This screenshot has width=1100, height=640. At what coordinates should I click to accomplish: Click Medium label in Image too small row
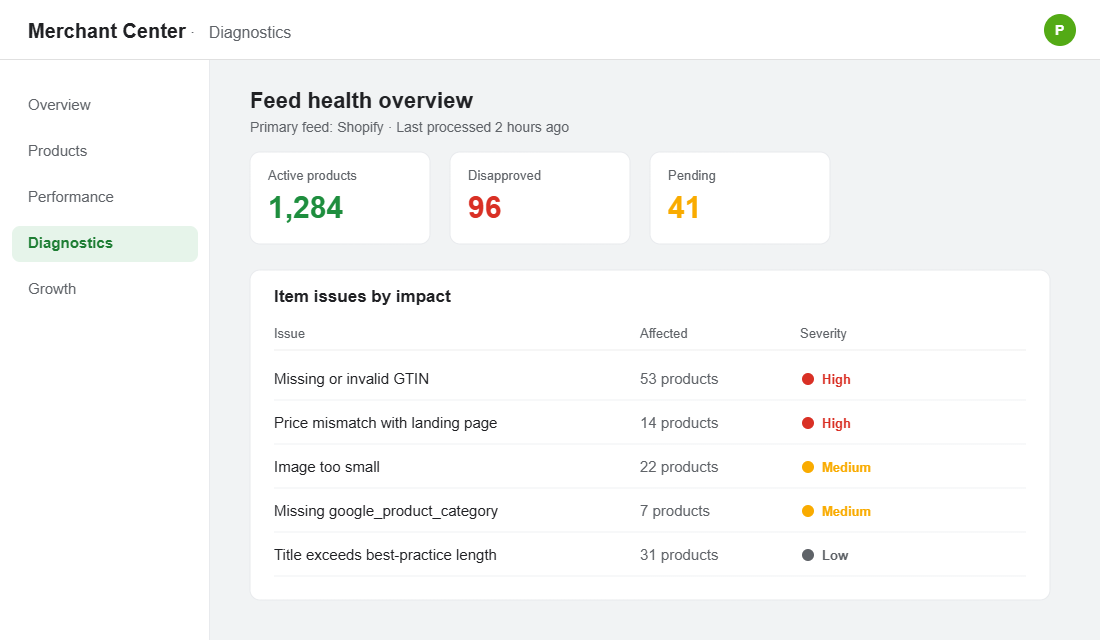[846, 467]
